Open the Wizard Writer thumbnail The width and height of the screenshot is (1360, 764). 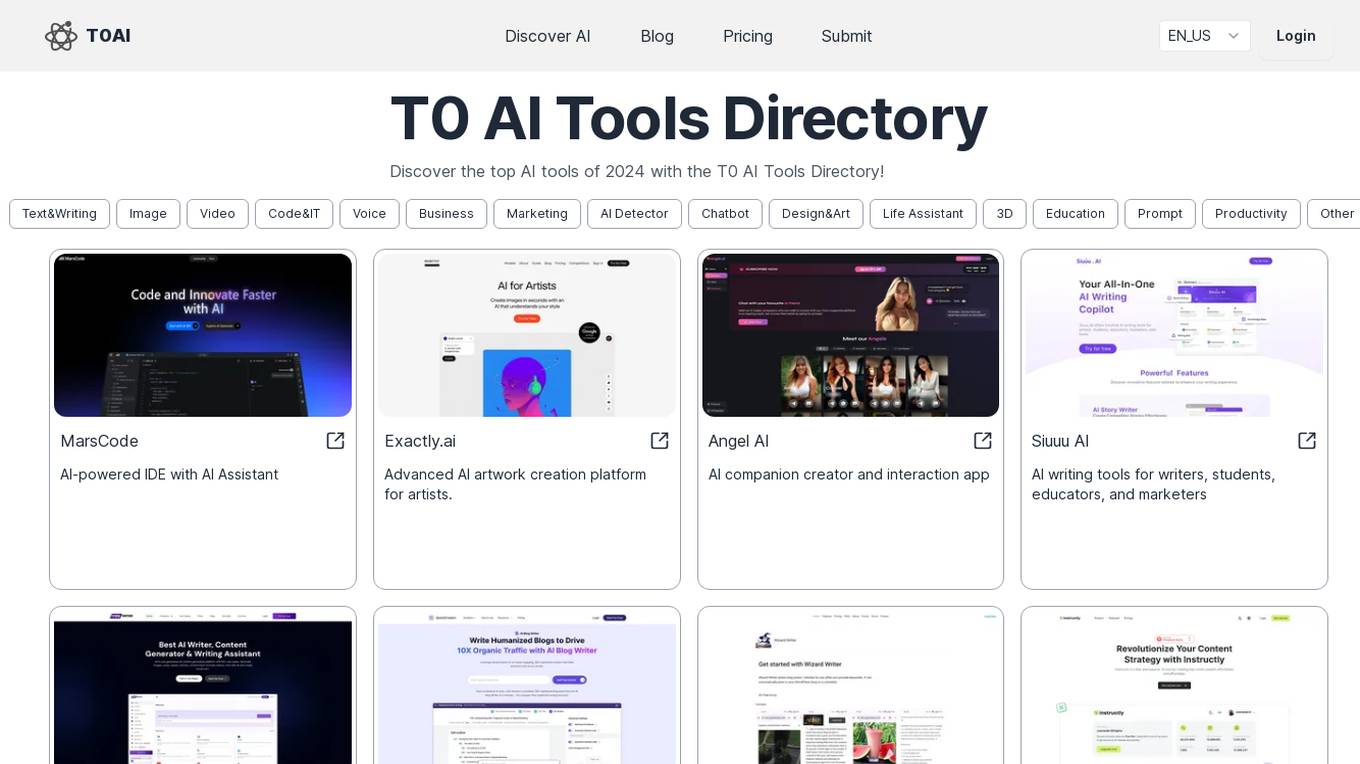pos(851,687)
